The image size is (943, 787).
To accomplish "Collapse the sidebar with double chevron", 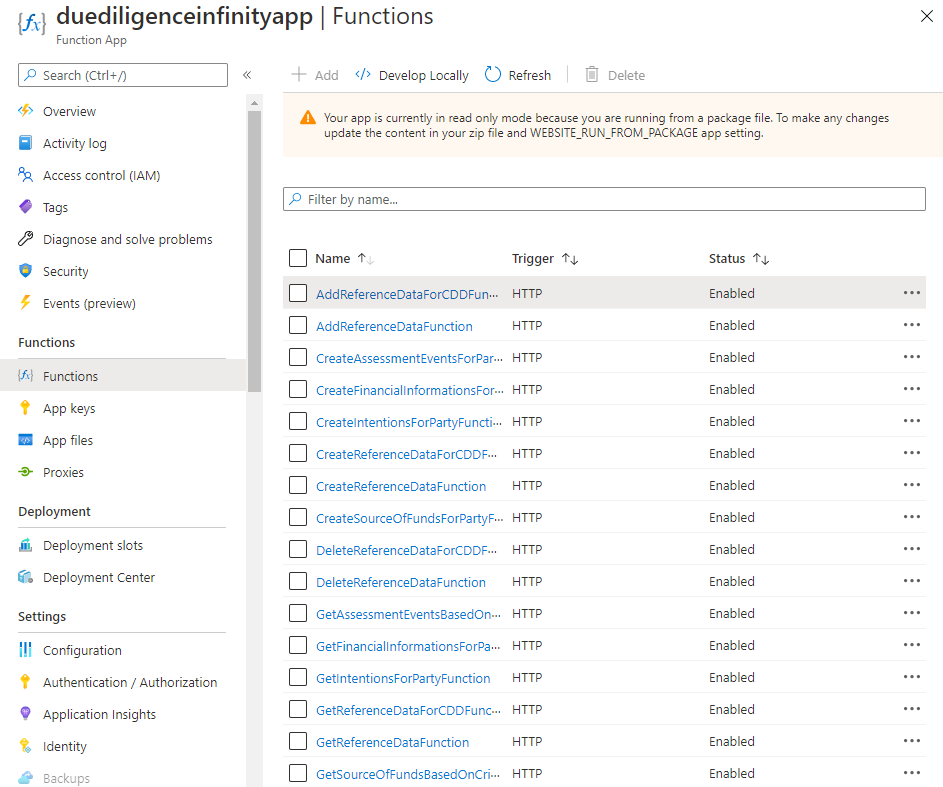I will tap(247, 75).
